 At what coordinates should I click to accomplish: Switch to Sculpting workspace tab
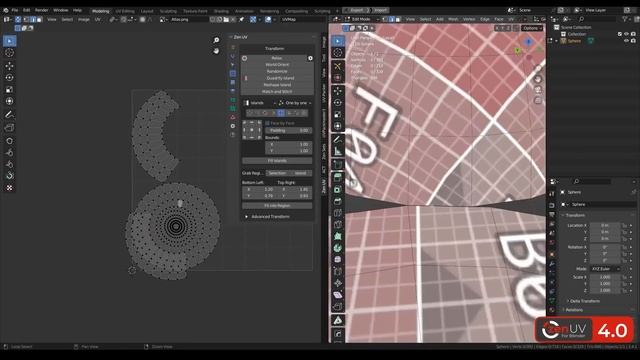pyautogui.click(x=168, y=11)
